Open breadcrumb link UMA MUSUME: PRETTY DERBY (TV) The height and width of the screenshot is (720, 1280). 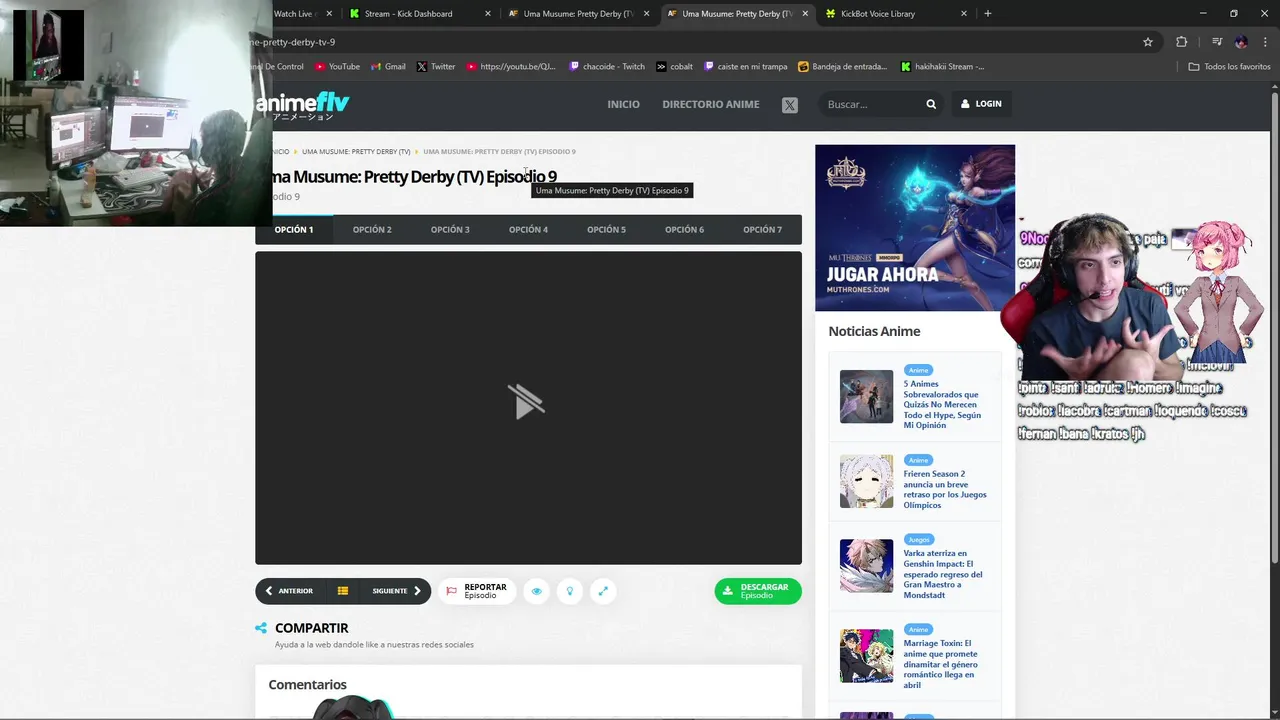point(356,152)
